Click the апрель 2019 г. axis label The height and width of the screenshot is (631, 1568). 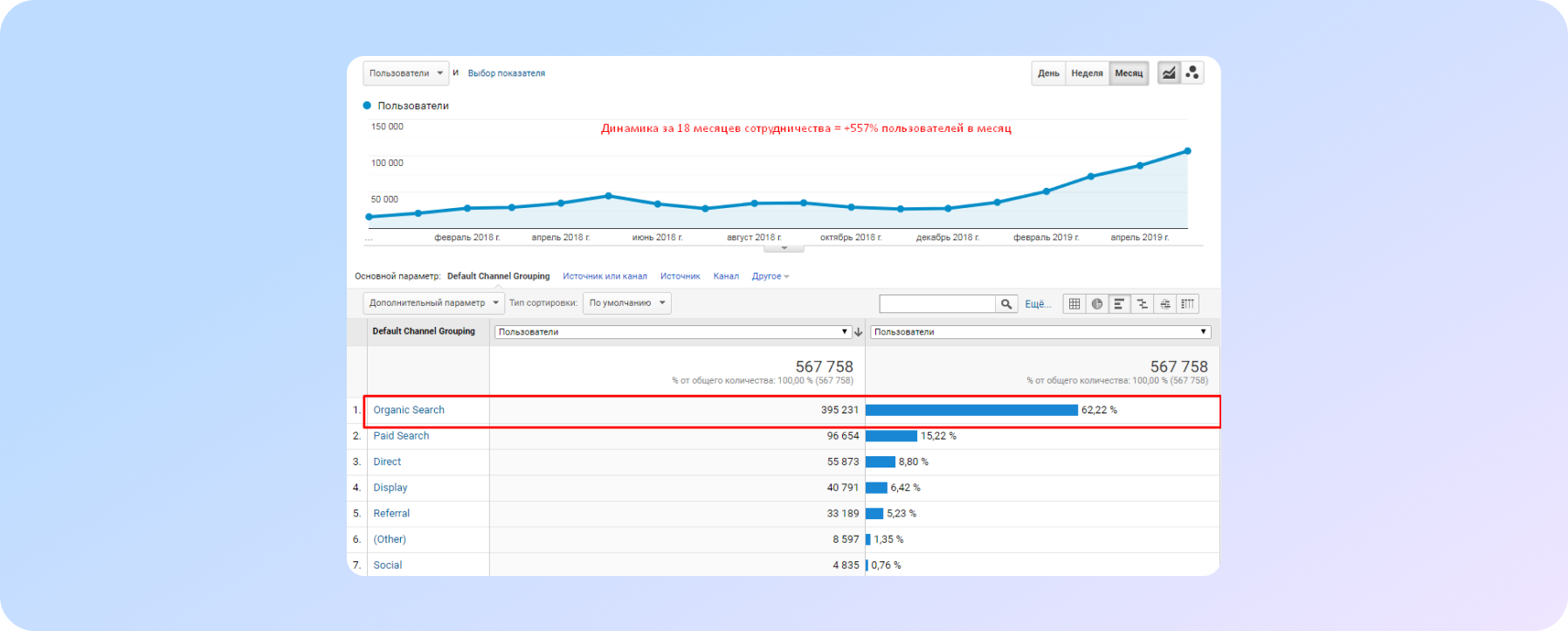1139,238
